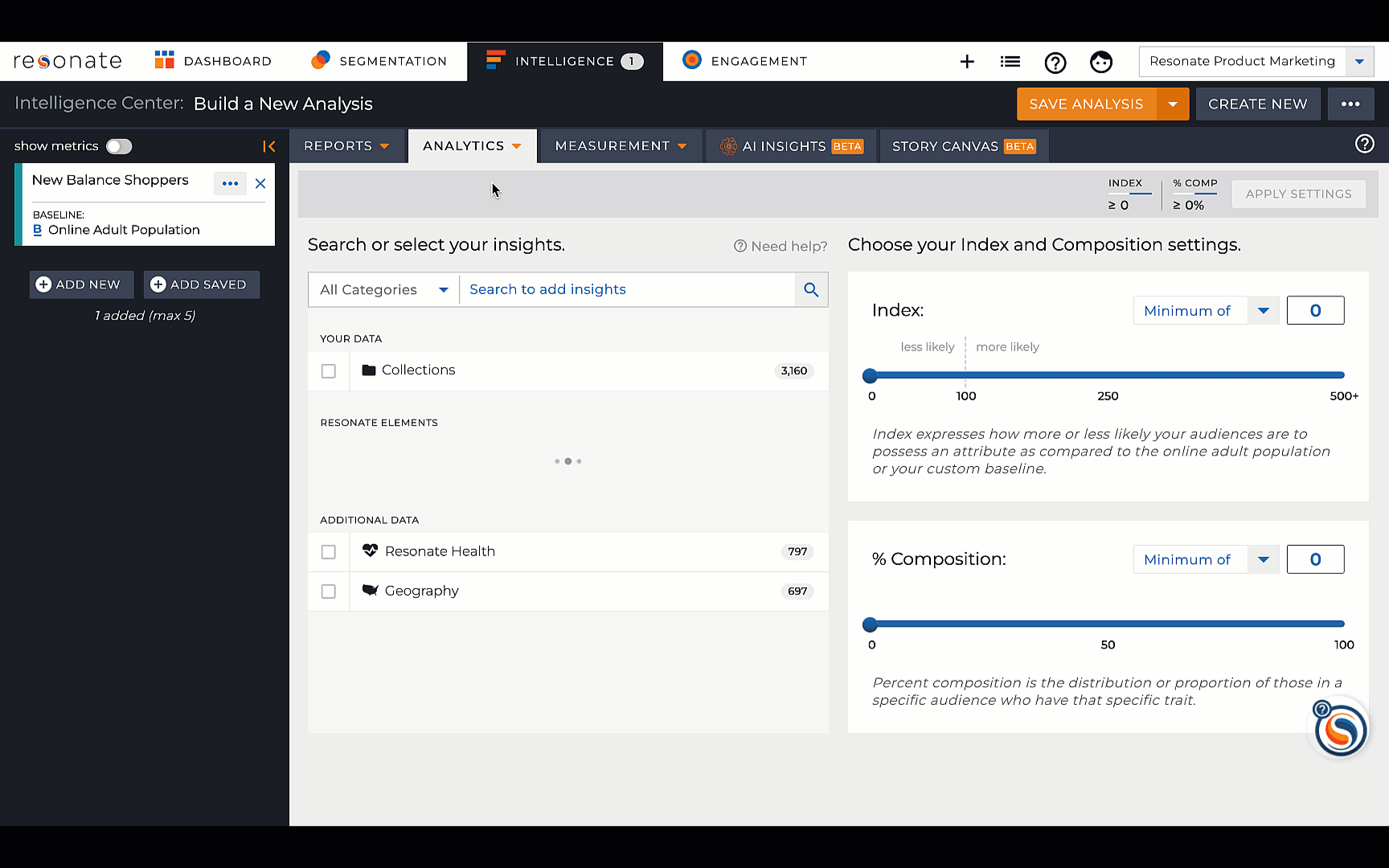Click the Need help? link
Viewport: 1389px width, 868px height.
[x=780, y=246]
